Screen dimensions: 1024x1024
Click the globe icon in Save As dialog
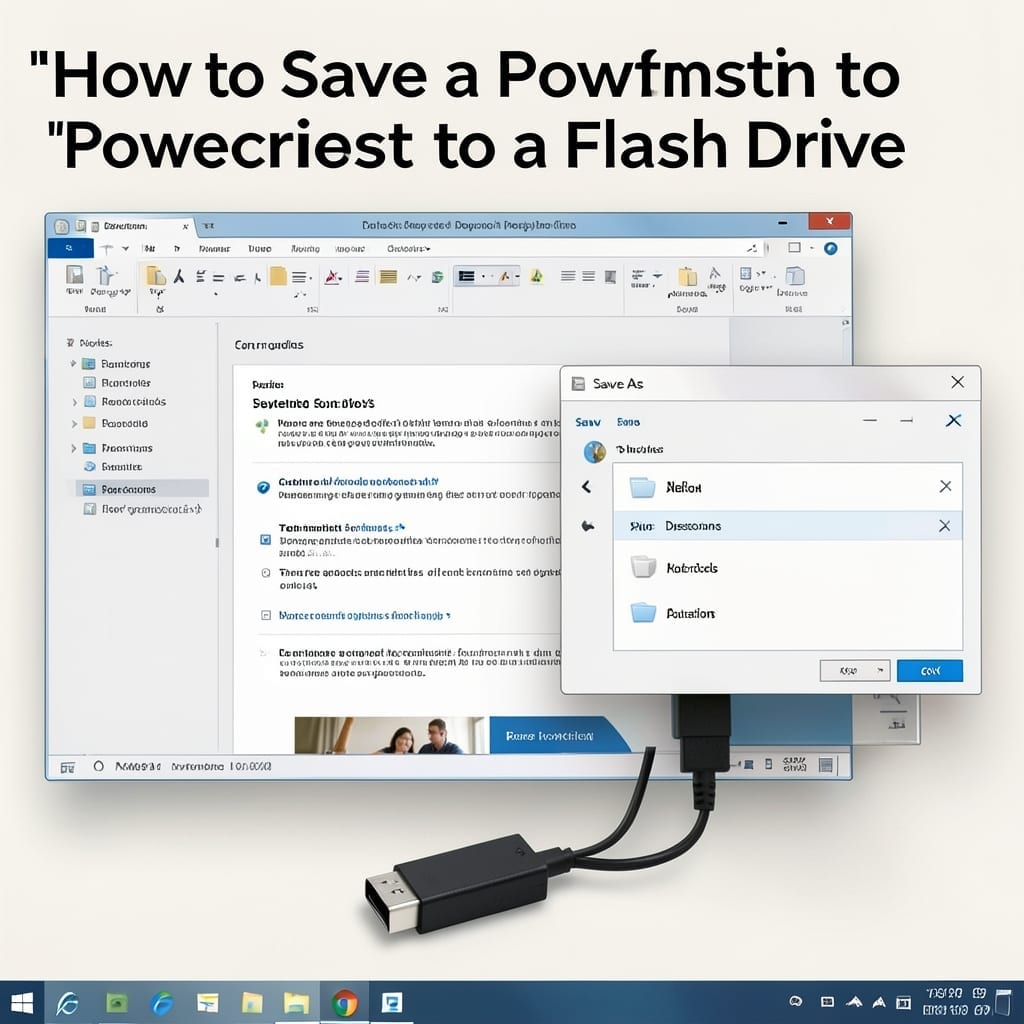594,451
